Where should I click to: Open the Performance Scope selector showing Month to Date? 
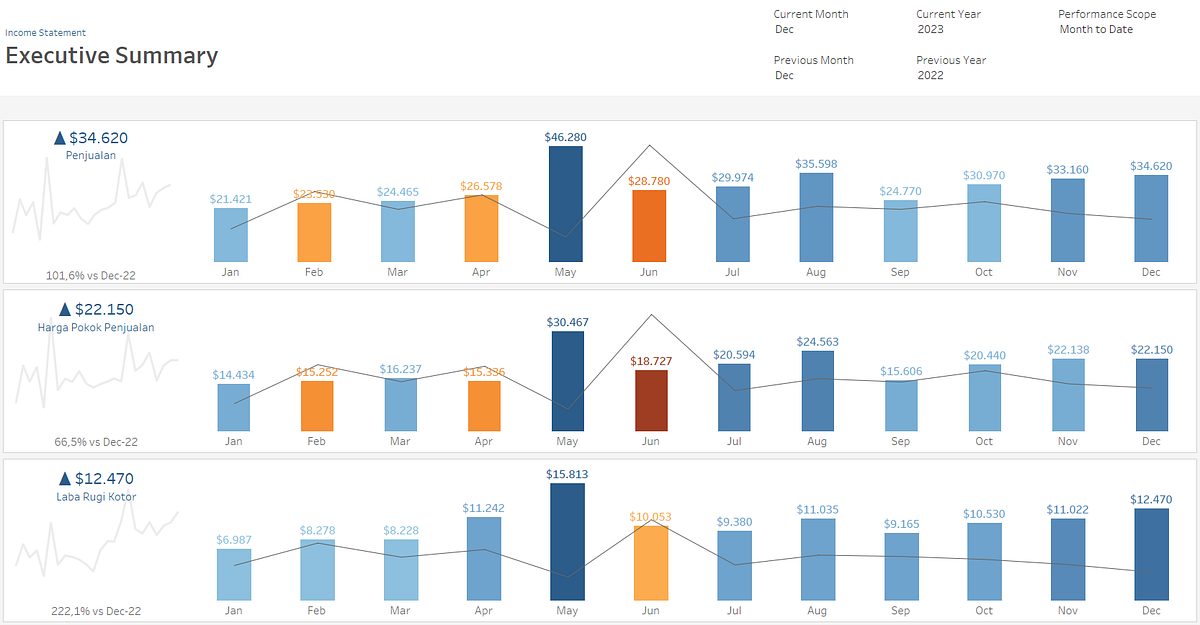pyautogui.click(x=1100, y=22)
